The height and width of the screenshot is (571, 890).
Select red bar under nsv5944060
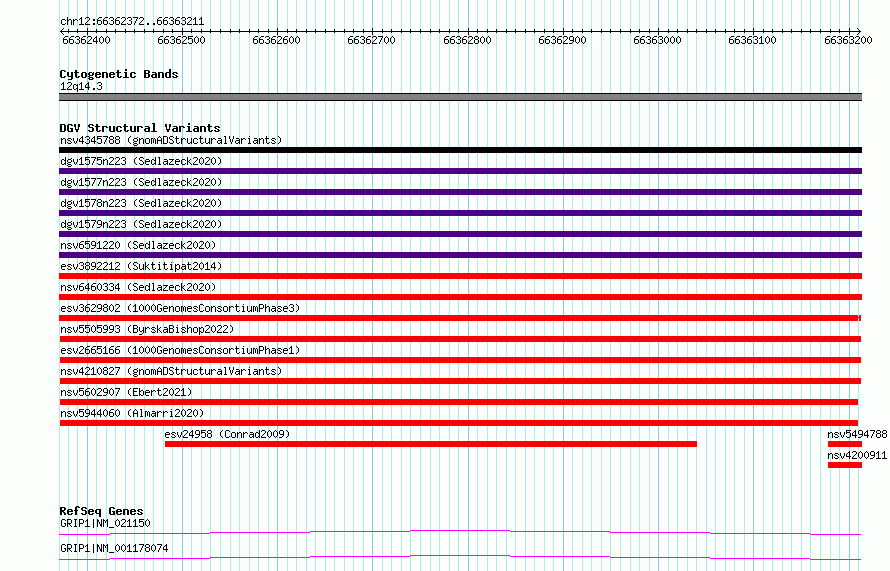click(459, 423)
